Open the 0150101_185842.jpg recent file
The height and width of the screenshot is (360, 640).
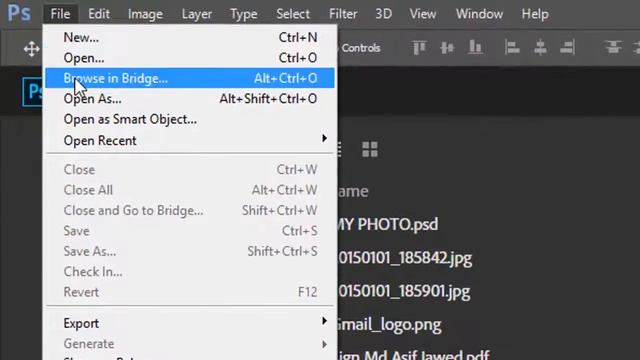coord(405,258)
